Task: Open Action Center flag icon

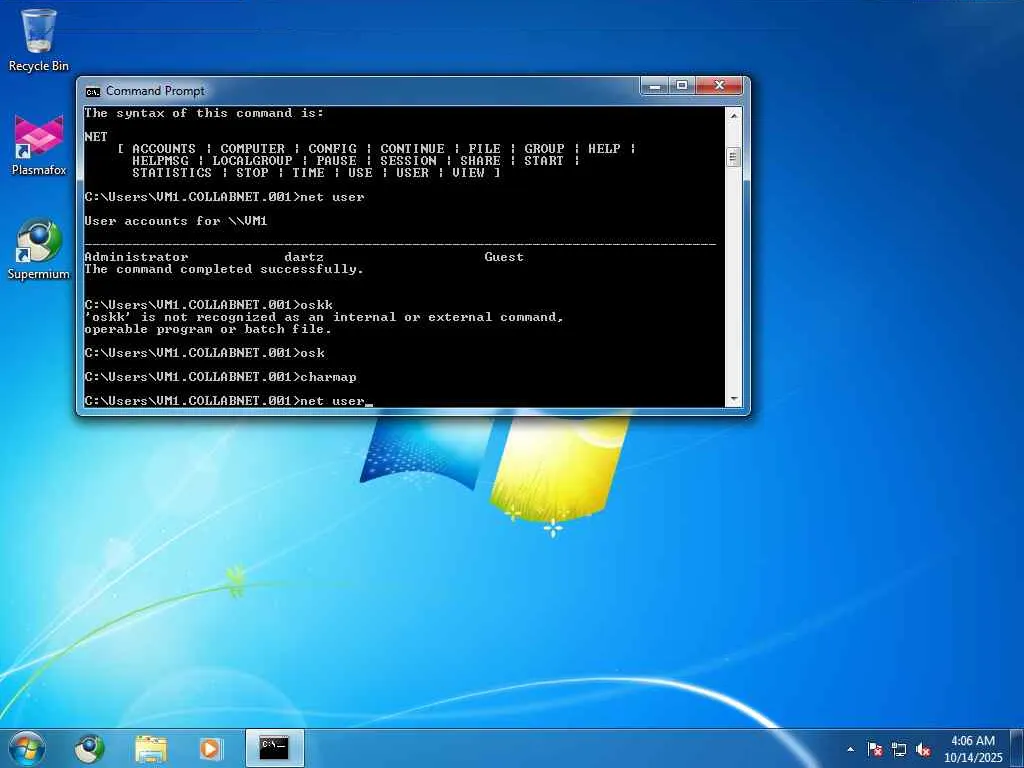Action: pos(875,749)
